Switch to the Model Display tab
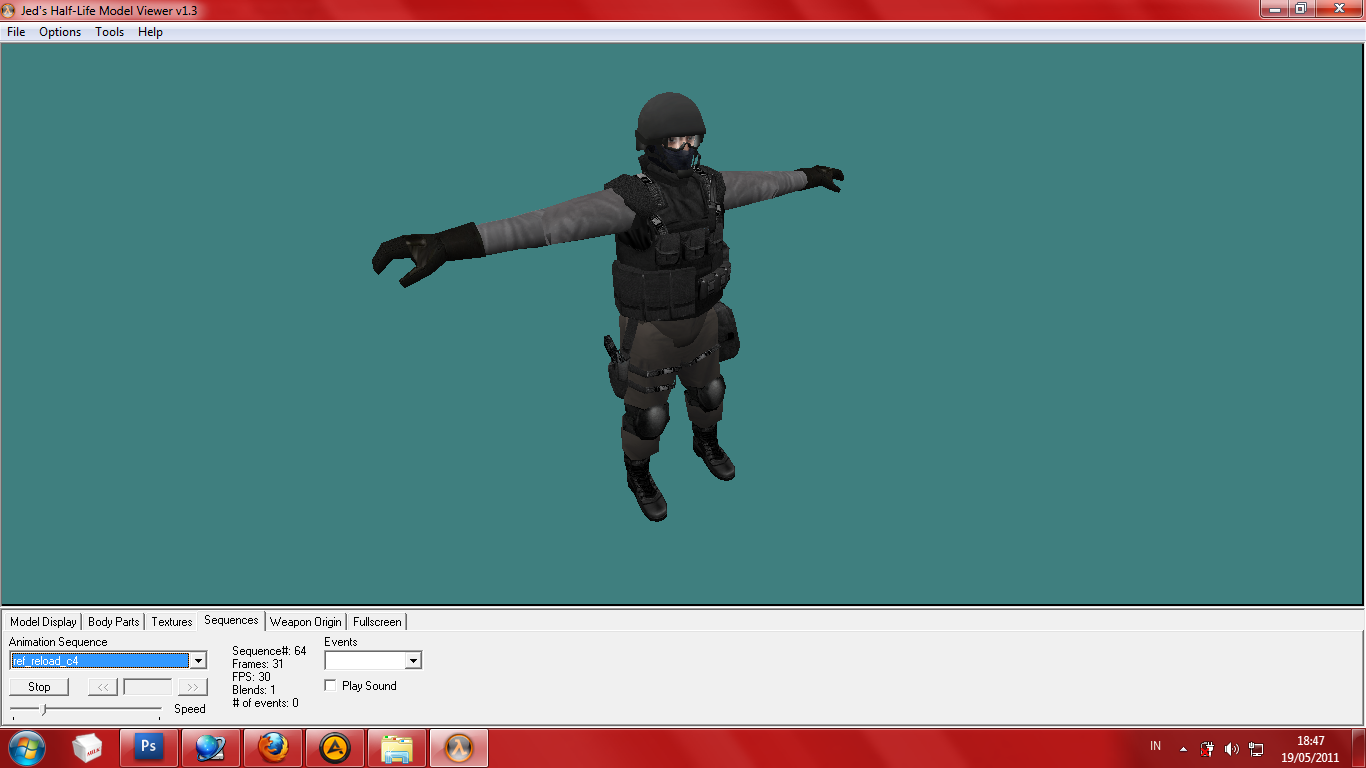Image resolution: width=1366 pixels, height=768 pixels. point(43,622)
